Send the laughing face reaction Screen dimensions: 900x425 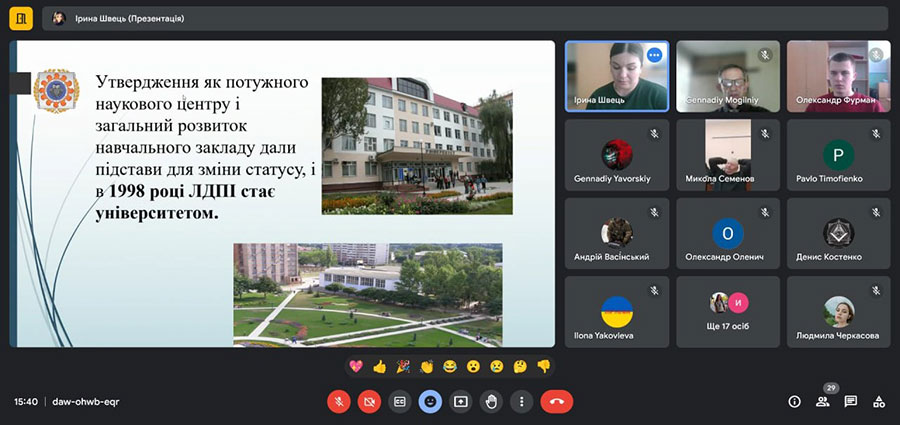(449, 366)
